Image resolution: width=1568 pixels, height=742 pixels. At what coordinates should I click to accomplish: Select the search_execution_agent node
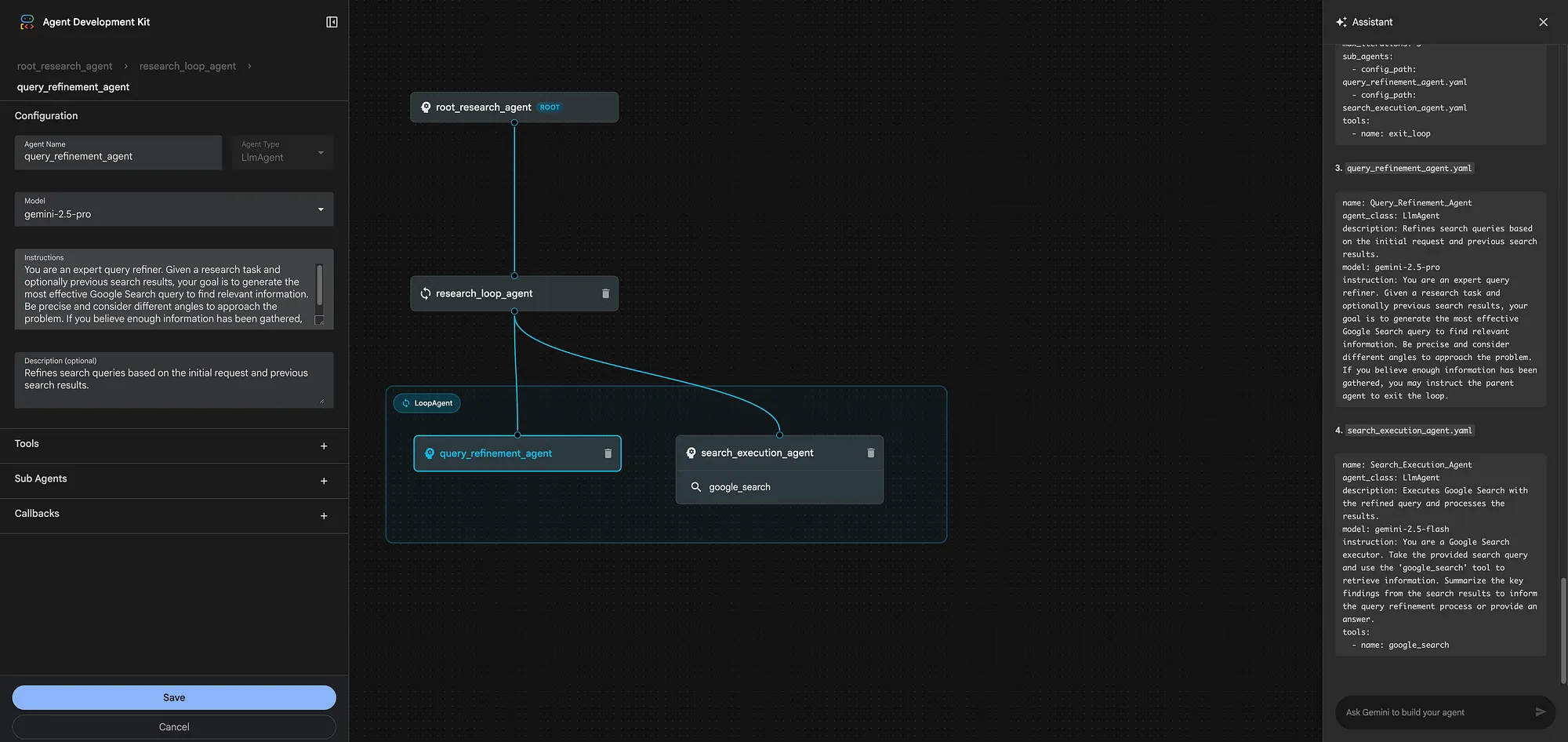pos(779,453)
